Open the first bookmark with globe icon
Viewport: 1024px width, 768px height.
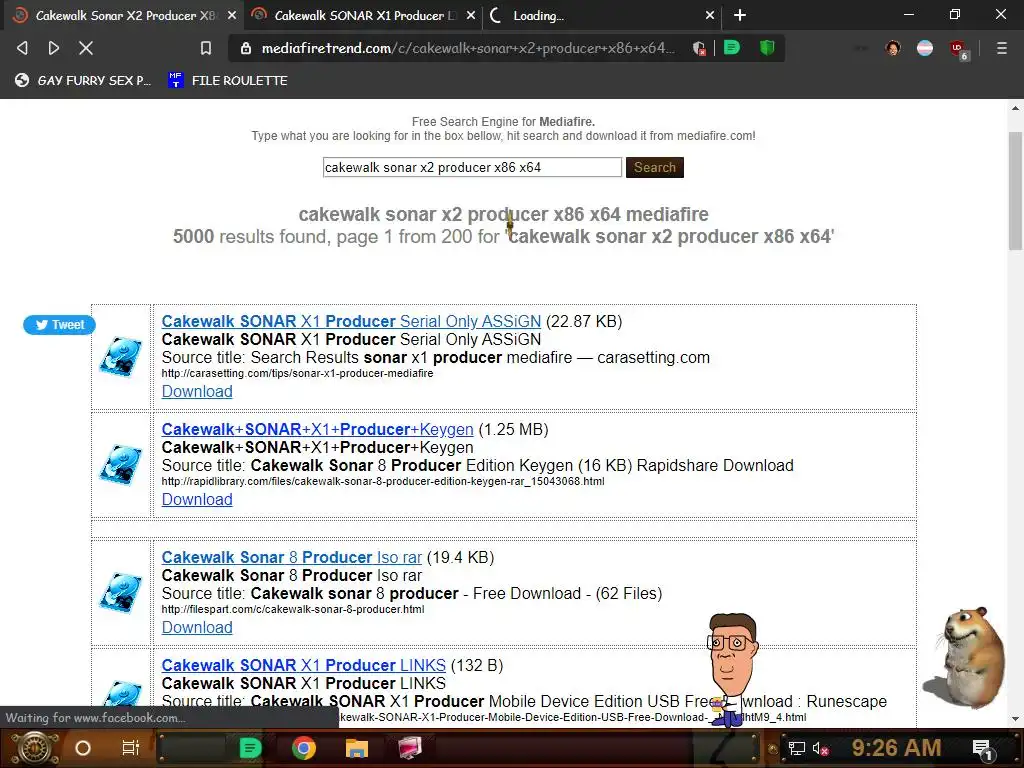tap(83, 80)
